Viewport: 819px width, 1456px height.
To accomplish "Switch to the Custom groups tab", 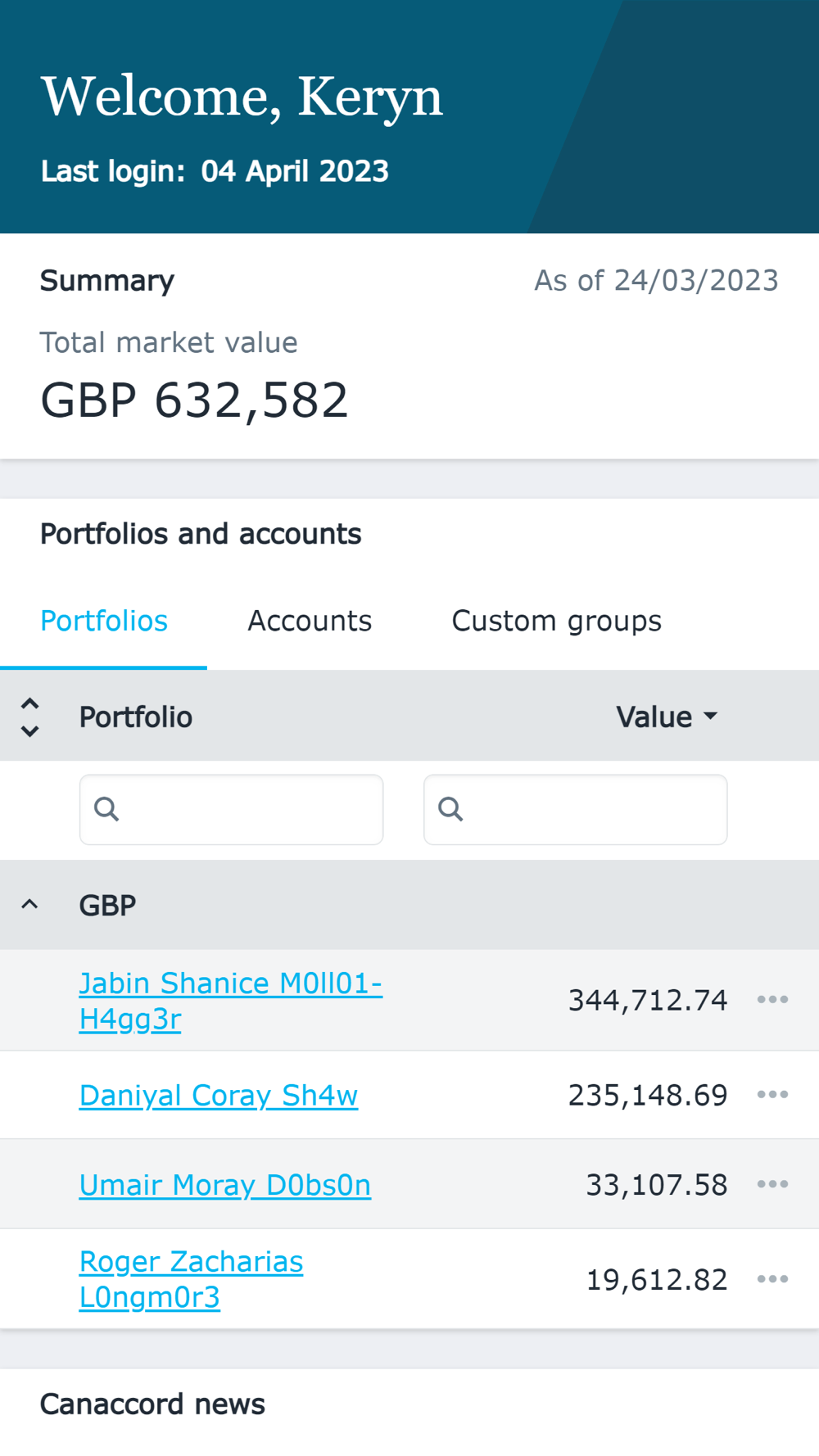I will click(x=556, y=621).
